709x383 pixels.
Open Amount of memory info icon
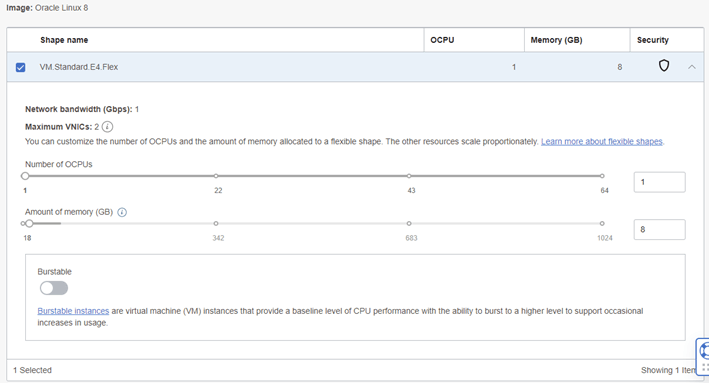(x=122, y=212)
